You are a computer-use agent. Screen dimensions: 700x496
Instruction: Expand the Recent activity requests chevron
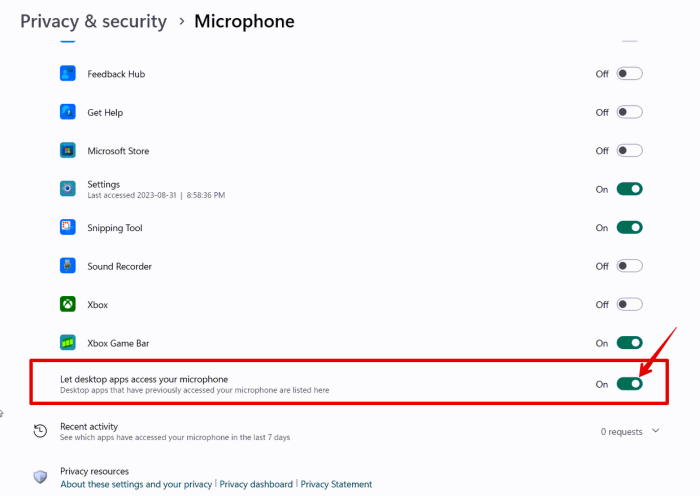tap(656, 431)
